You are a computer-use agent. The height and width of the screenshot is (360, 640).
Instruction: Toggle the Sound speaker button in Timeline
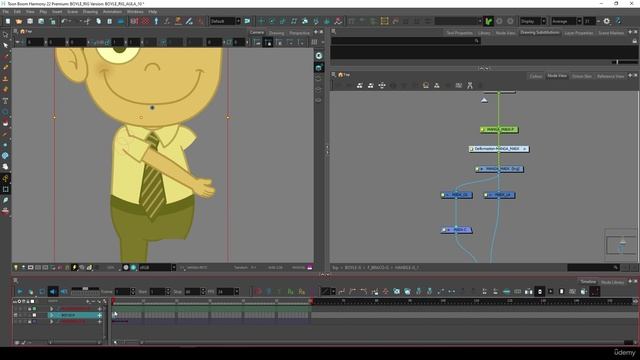point(53,291)
